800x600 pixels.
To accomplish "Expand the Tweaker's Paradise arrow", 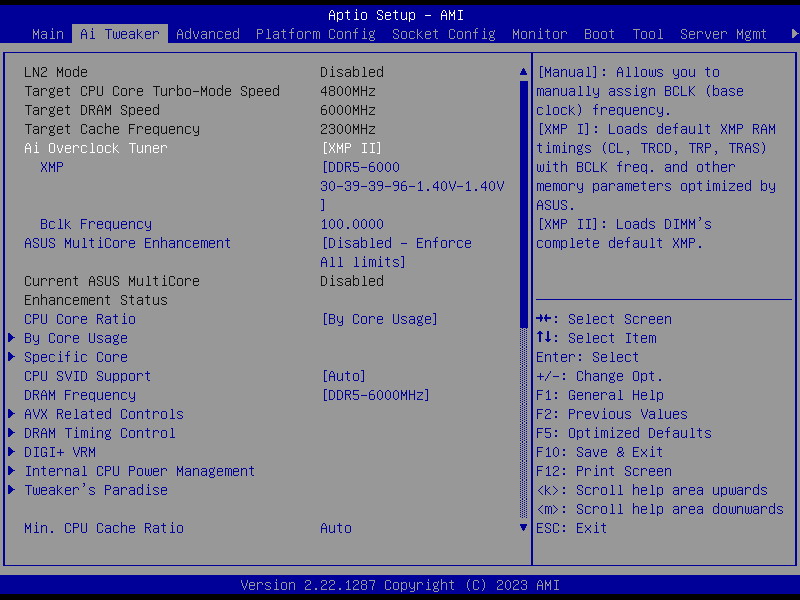I will (12, 490).
